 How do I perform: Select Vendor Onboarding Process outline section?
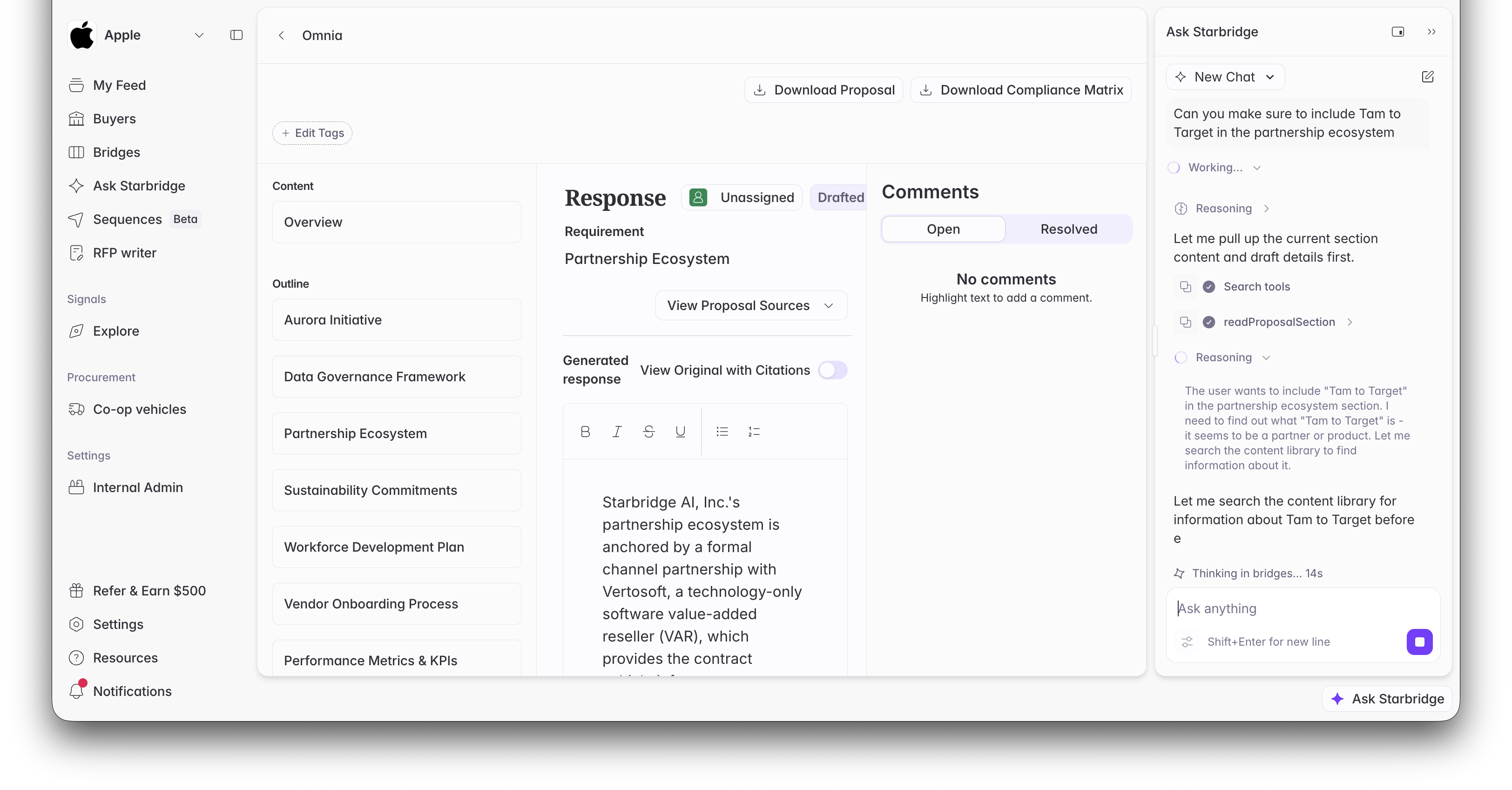pos(396,604)
